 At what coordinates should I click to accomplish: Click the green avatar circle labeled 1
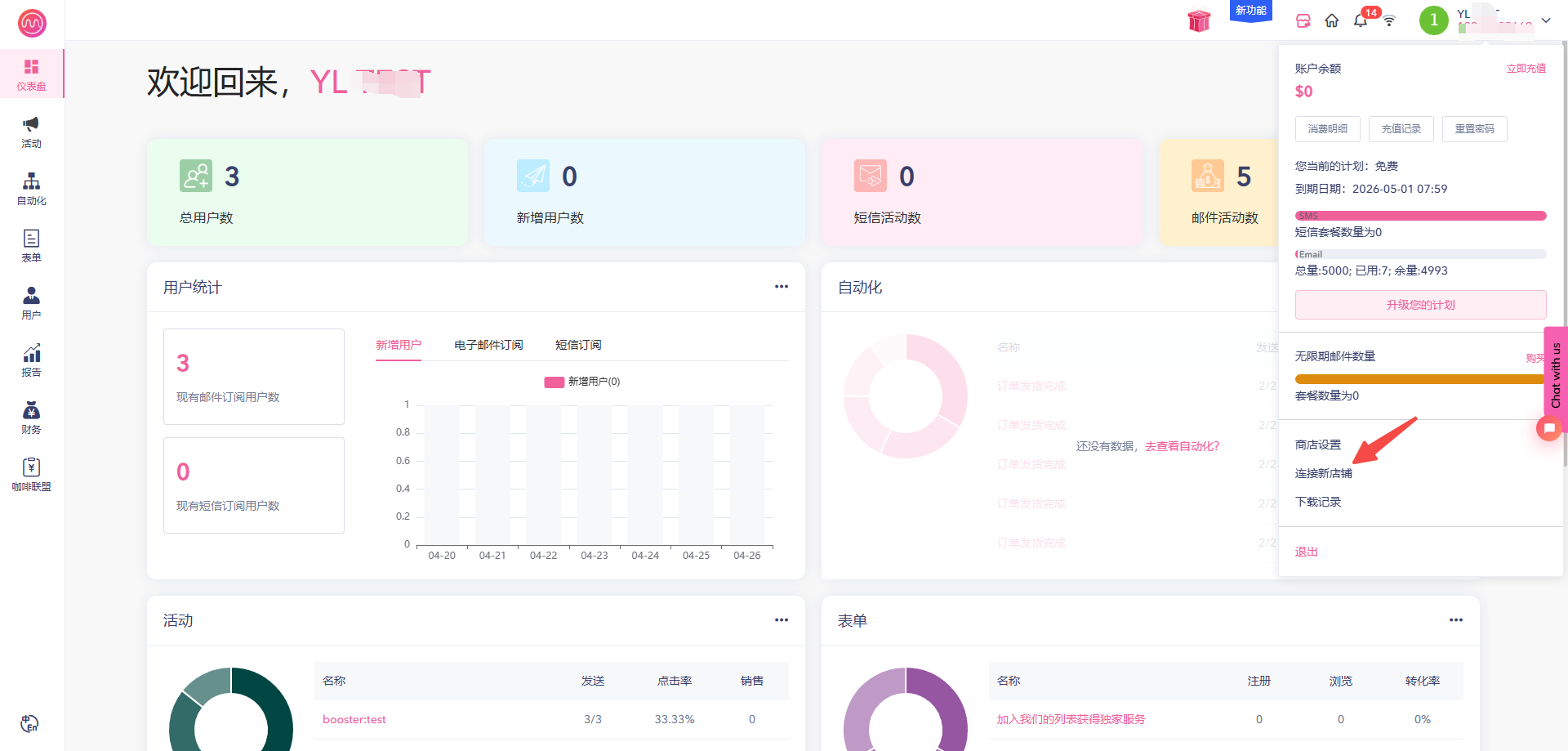(x=1434, y=20)
